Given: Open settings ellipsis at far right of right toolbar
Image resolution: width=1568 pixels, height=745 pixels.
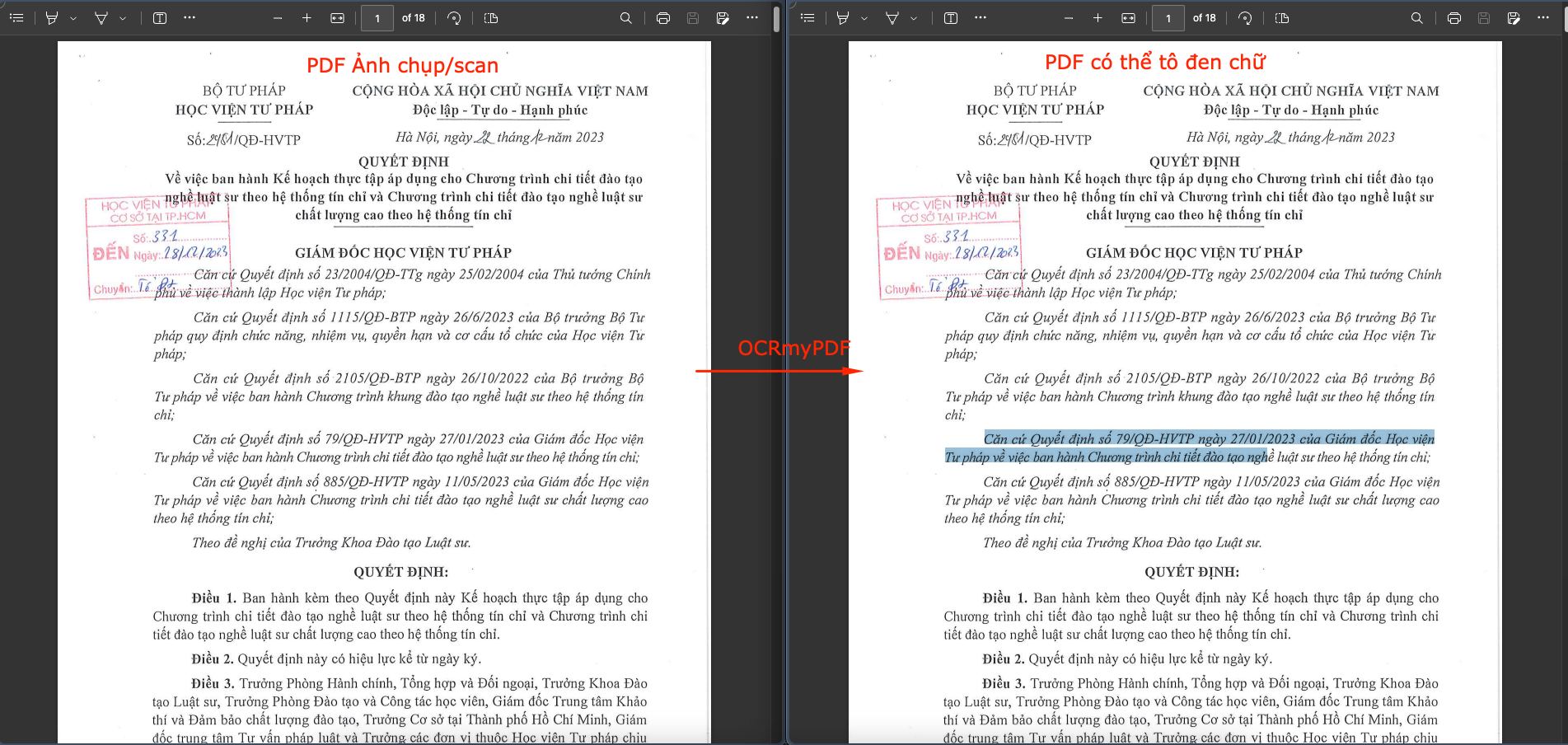Looking at the screenshot, I should [1543, 17].
